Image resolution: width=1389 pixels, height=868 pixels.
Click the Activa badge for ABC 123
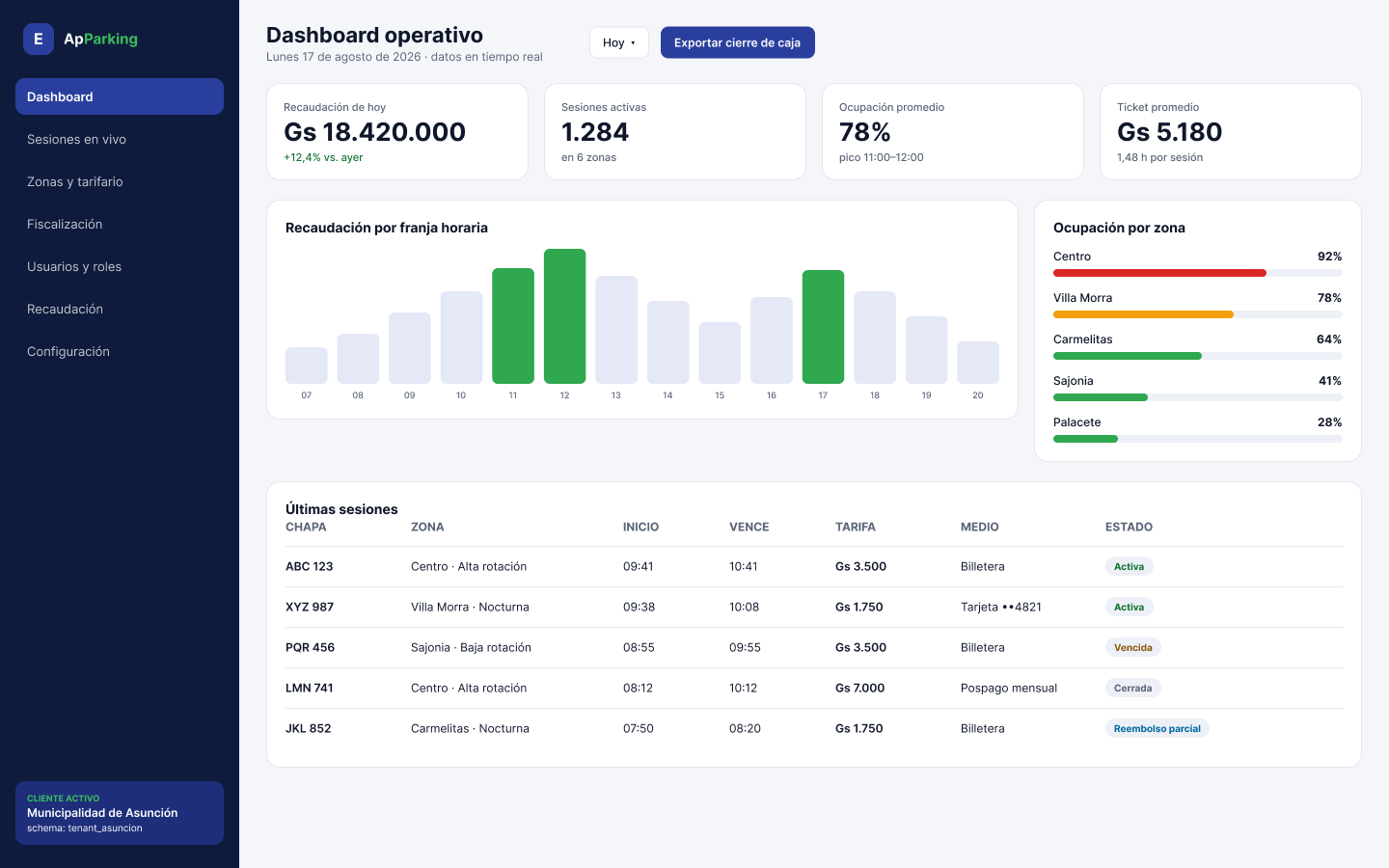pyautogui.click(x=1130, y=567)
